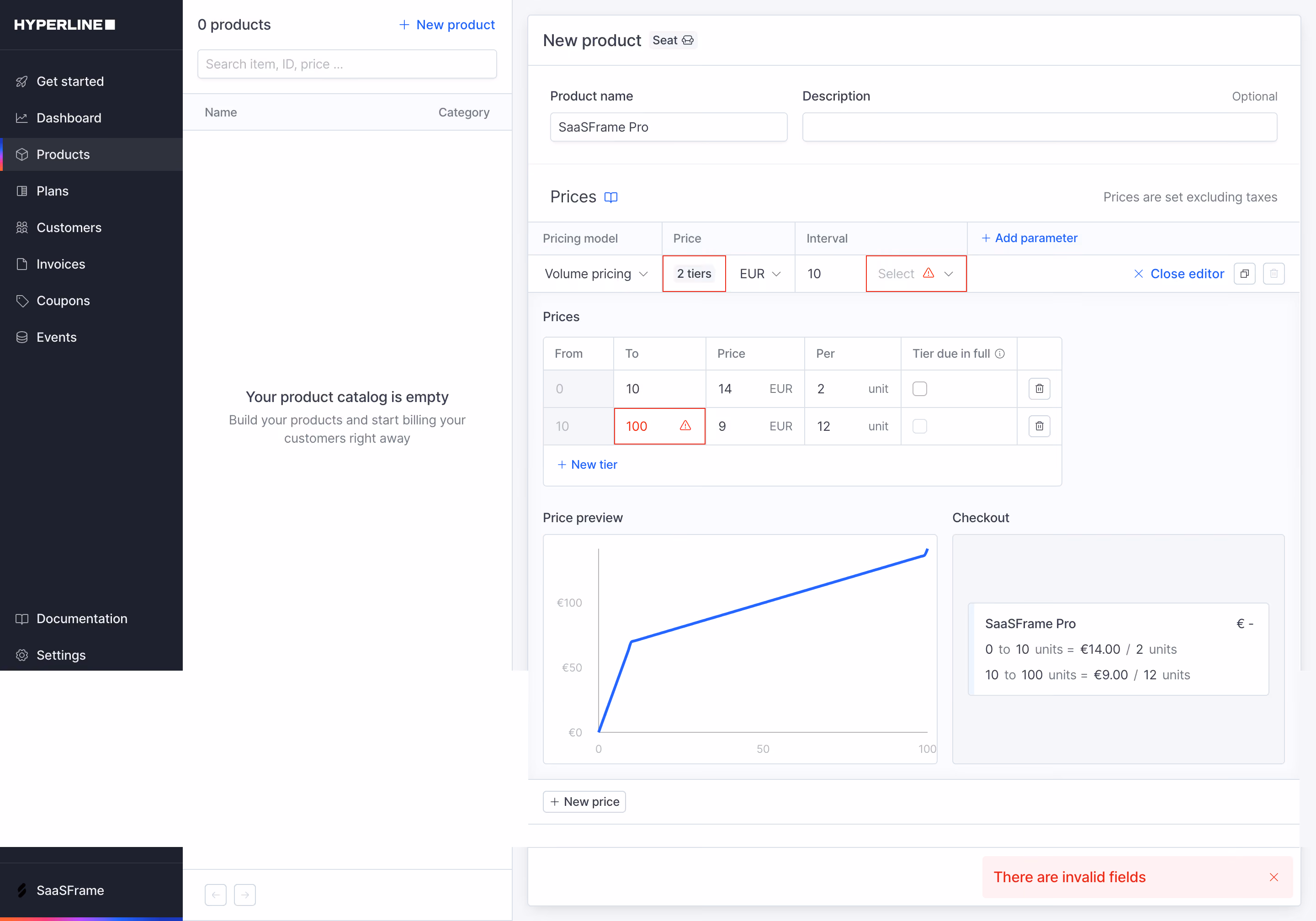The height and width of the screenshot is (921, 1316).
Task: Open Documentation link
Action: (x=91, y=619)
